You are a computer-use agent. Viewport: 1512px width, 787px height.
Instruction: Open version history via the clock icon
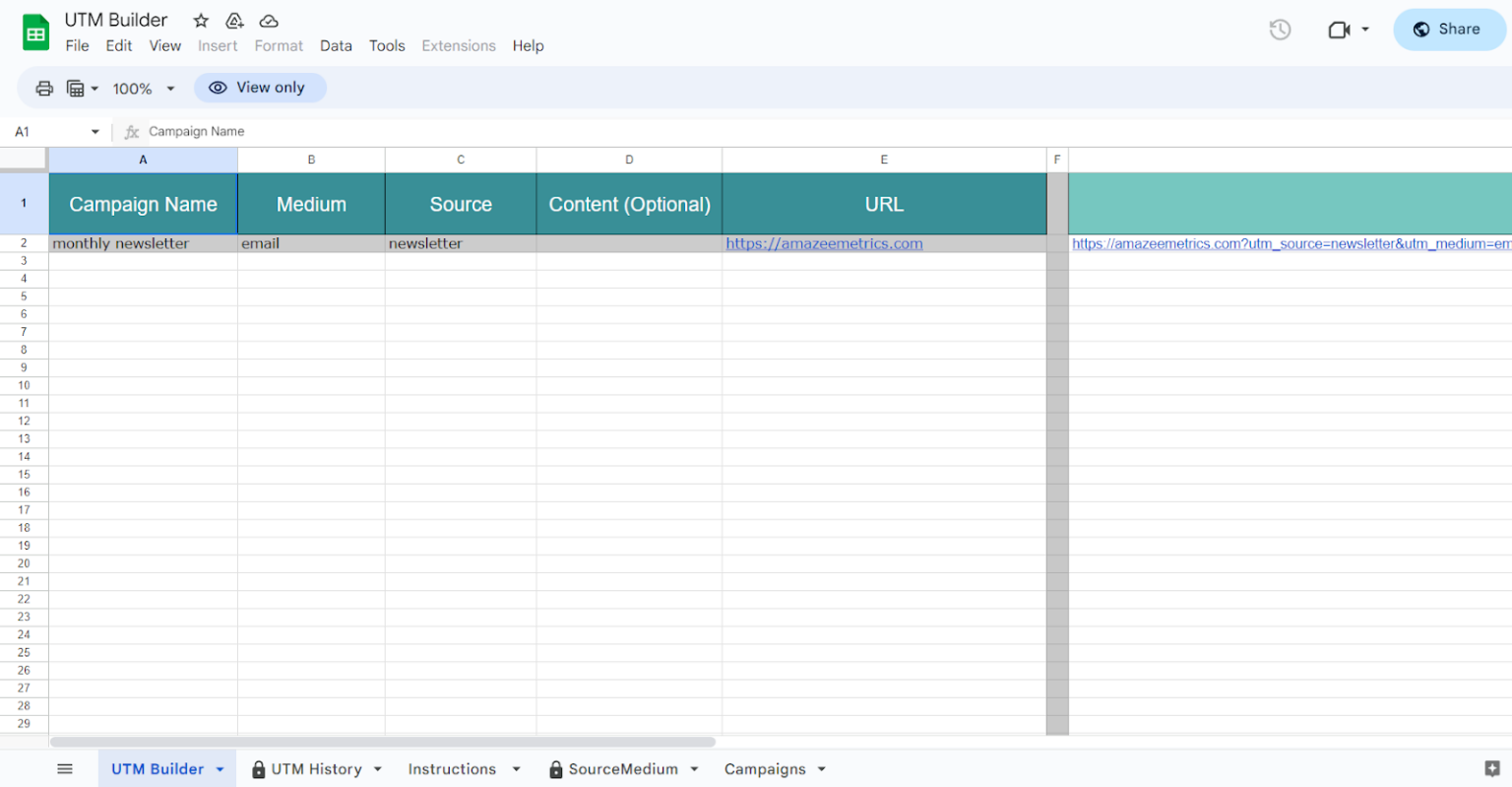(x=1280, y=30)
